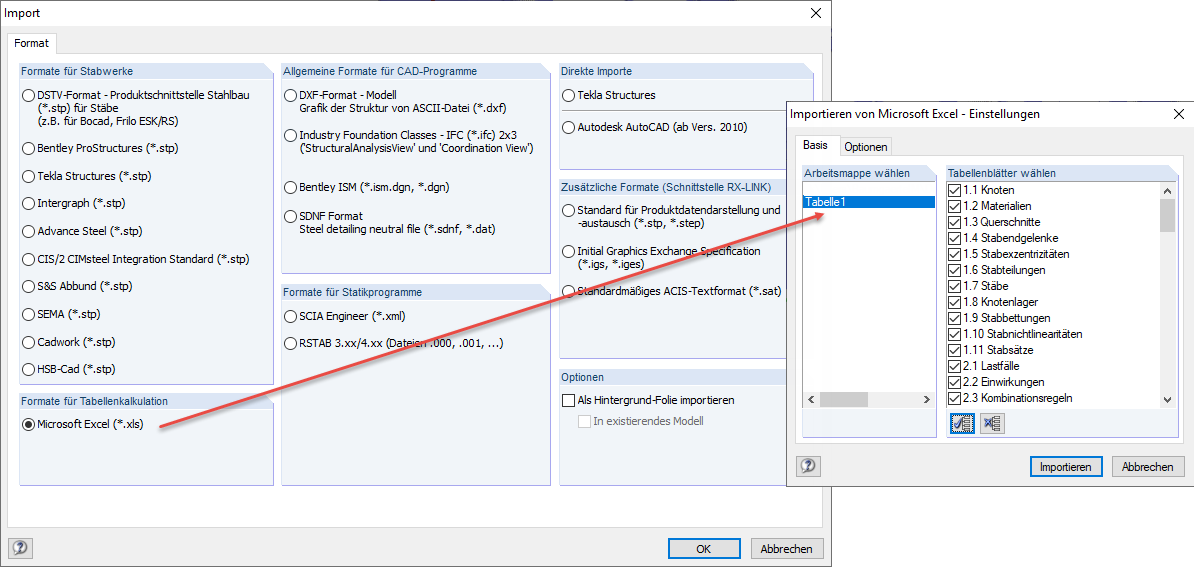Switch to the Optionen tab
The width and height of the screenshot is (1194, 567).
tap(866, 146)
